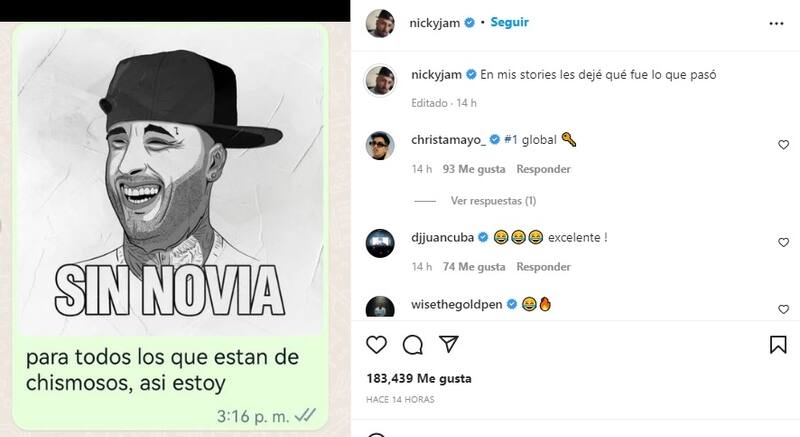Open nickyjam profile from header username
This screenshot has height=437, width=800.
point(435,23)
